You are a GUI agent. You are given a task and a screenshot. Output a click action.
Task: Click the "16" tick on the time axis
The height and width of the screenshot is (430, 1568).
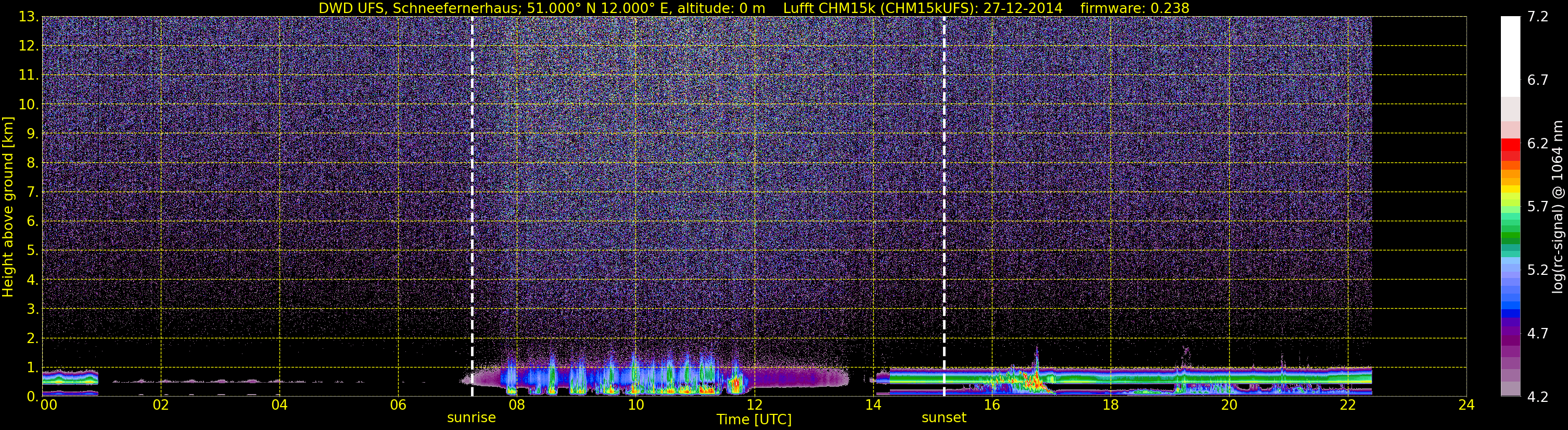pos(991,405)
